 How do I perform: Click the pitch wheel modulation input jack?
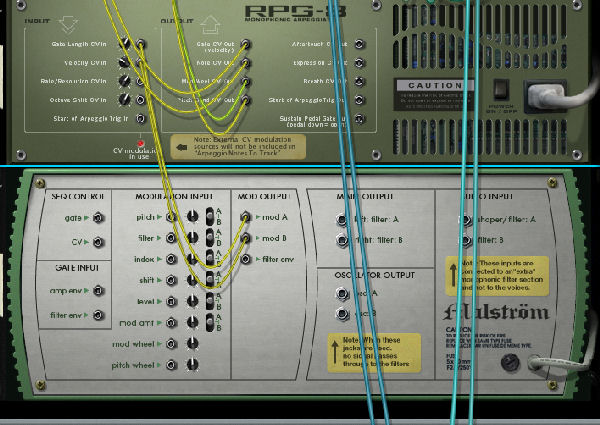[x=171, y=365]
